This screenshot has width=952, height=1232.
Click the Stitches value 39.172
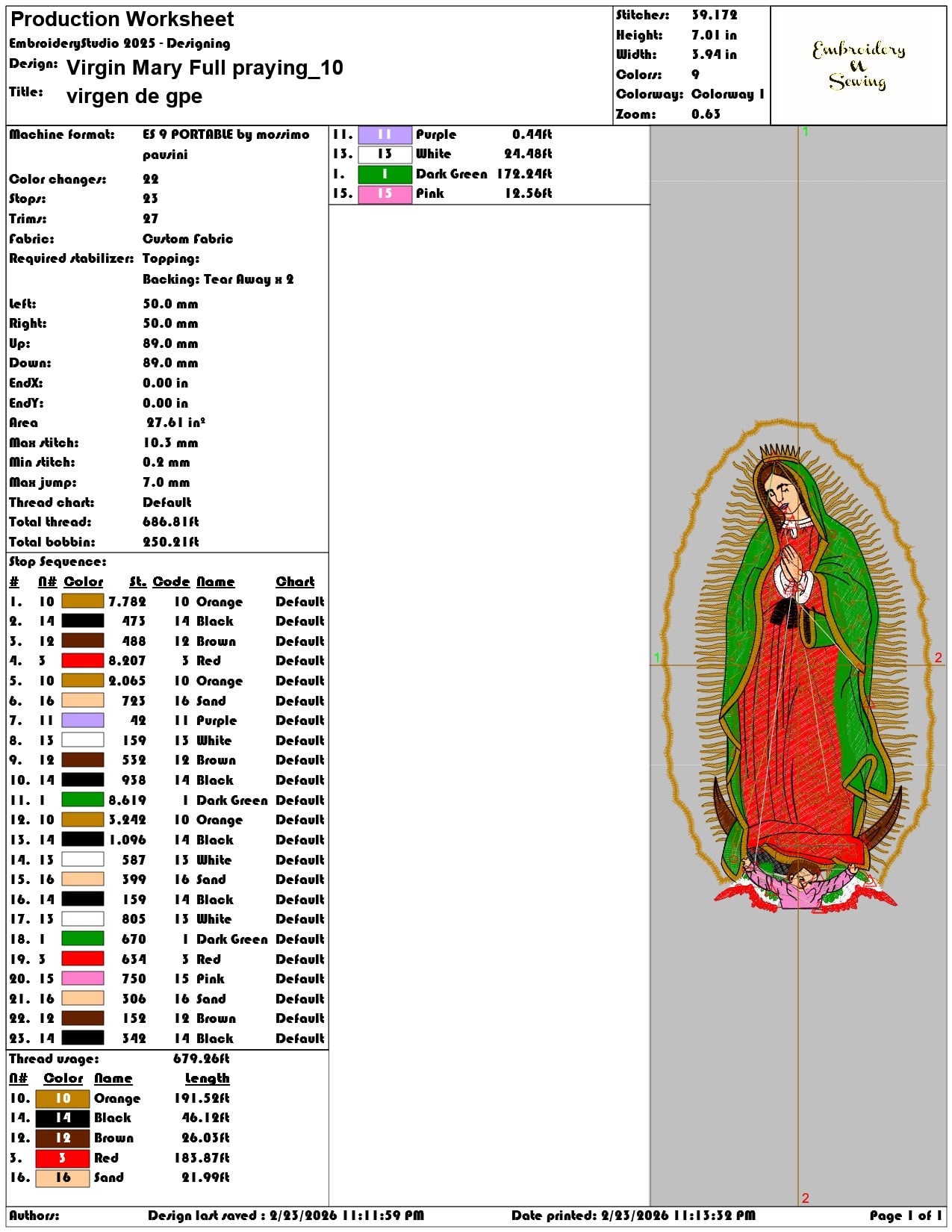(715, 15)
